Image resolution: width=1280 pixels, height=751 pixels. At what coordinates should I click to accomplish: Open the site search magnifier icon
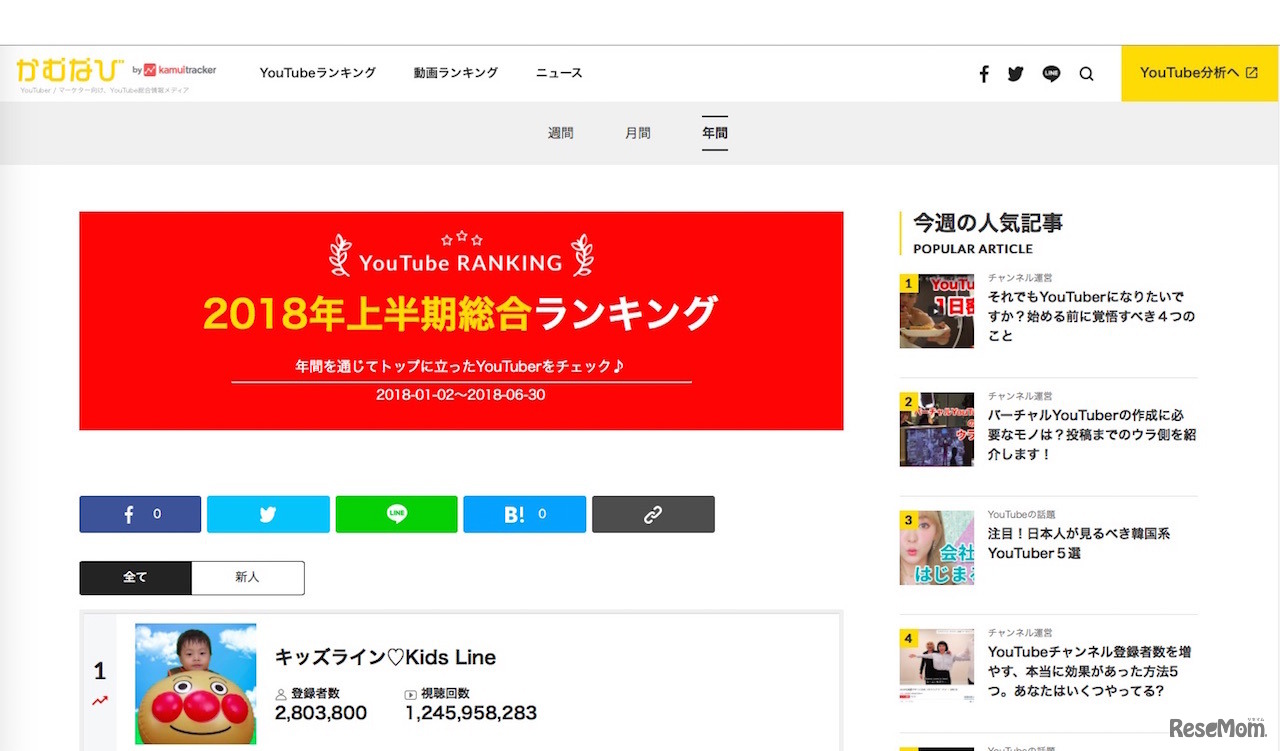(1086, 73)
